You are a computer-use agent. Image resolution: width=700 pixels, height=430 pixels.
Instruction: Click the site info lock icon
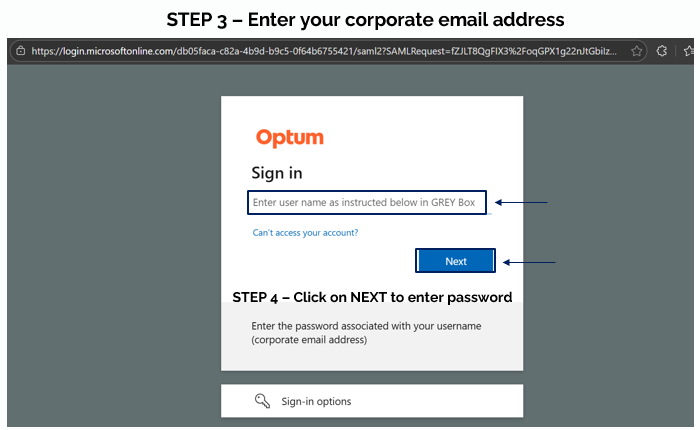tap(20, 51)
